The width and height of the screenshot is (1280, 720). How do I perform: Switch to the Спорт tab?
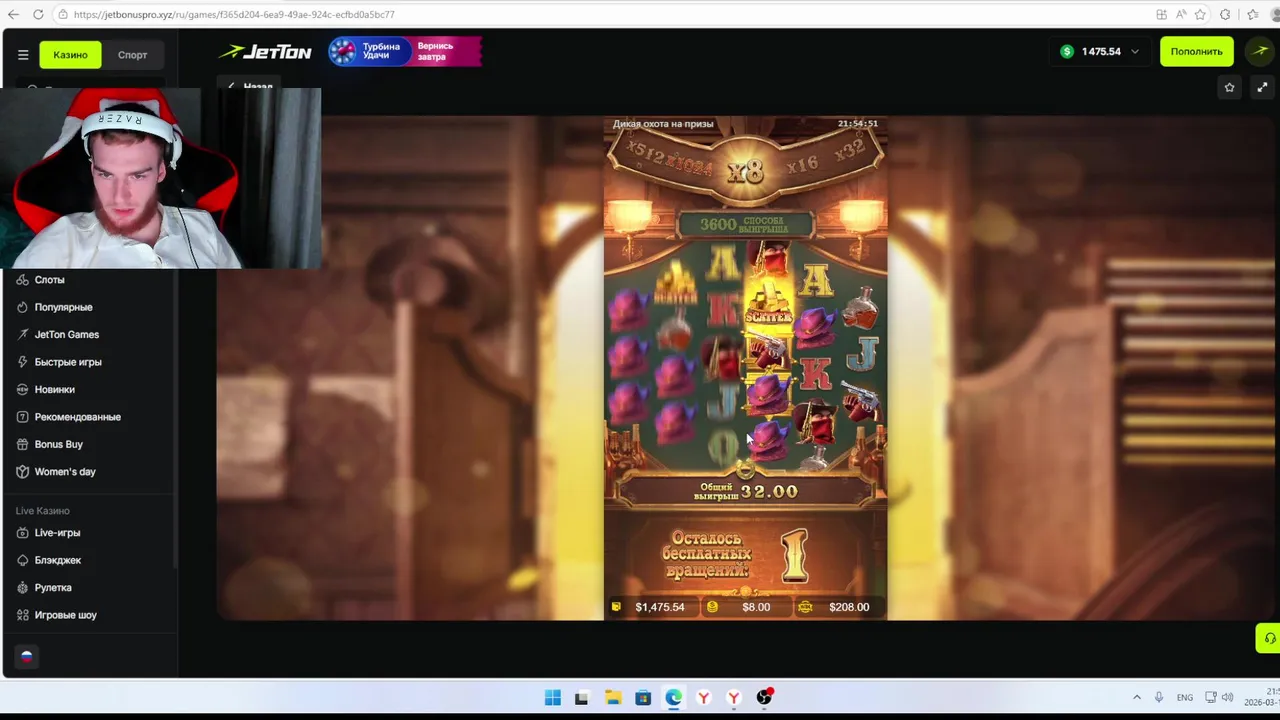[x=132, y=55]
